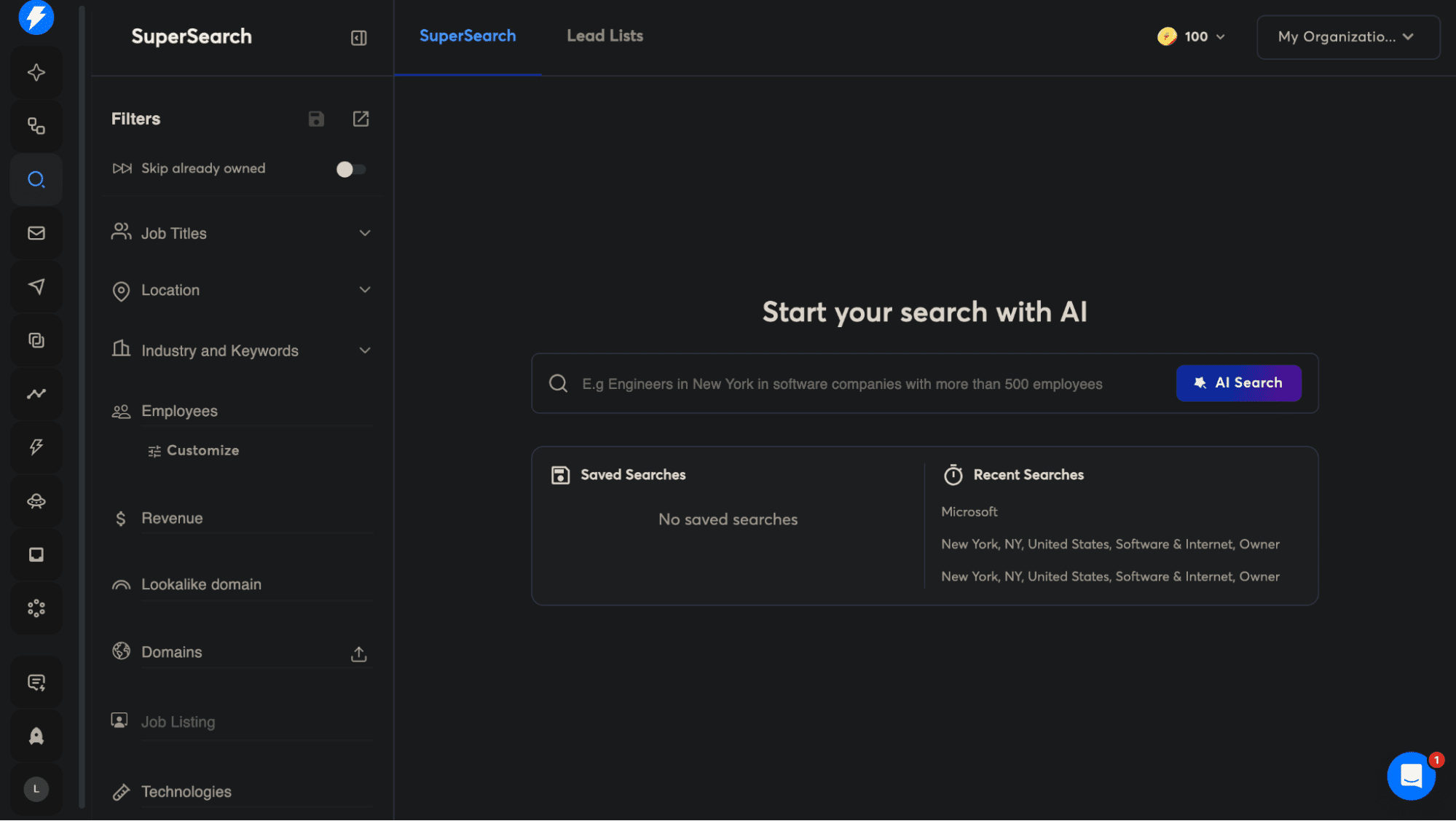Select the SuperSearch tab
The width and height of the screenshot is (1456, 821).
pyautogui.click(x=468, y=36)
